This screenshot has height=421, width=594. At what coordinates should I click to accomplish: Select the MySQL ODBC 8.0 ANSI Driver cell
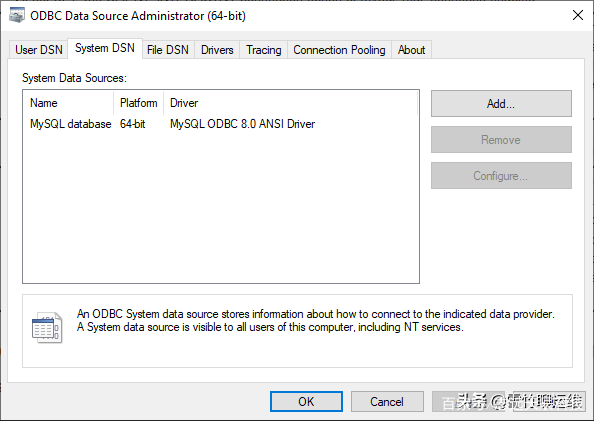click(x=242, y=124)
